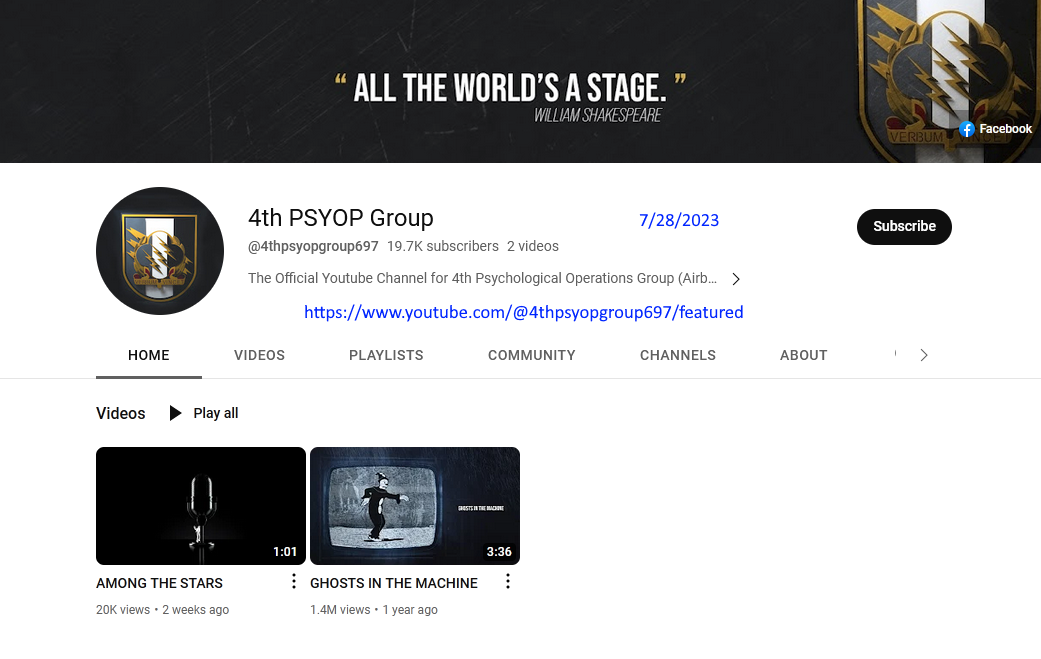Click the @4thpsyopgroup697 channel handle

(313, 246)
